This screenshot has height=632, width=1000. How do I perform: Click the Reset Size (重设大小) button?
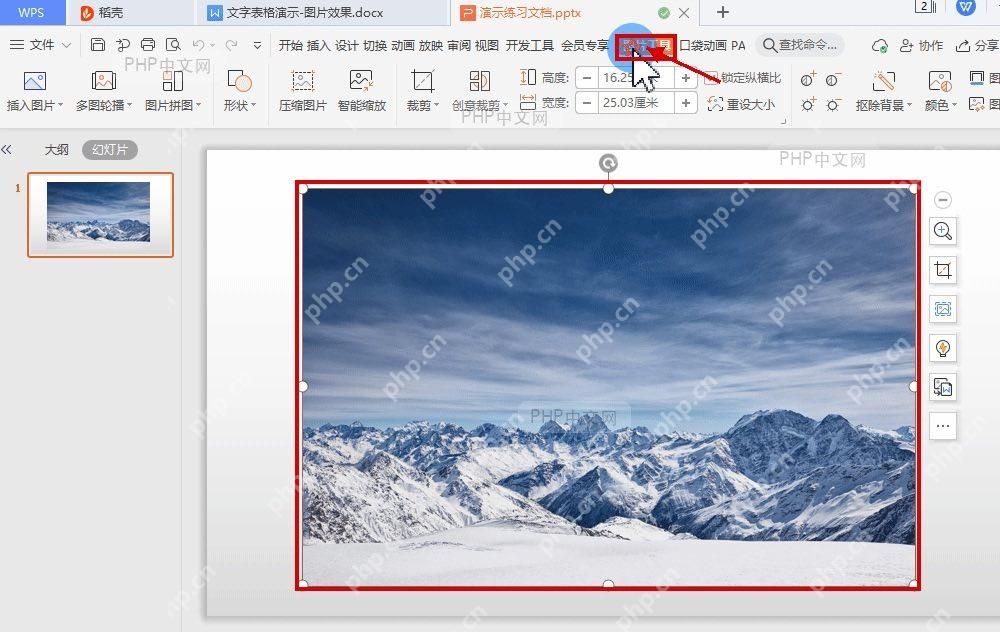coord(742,105)
